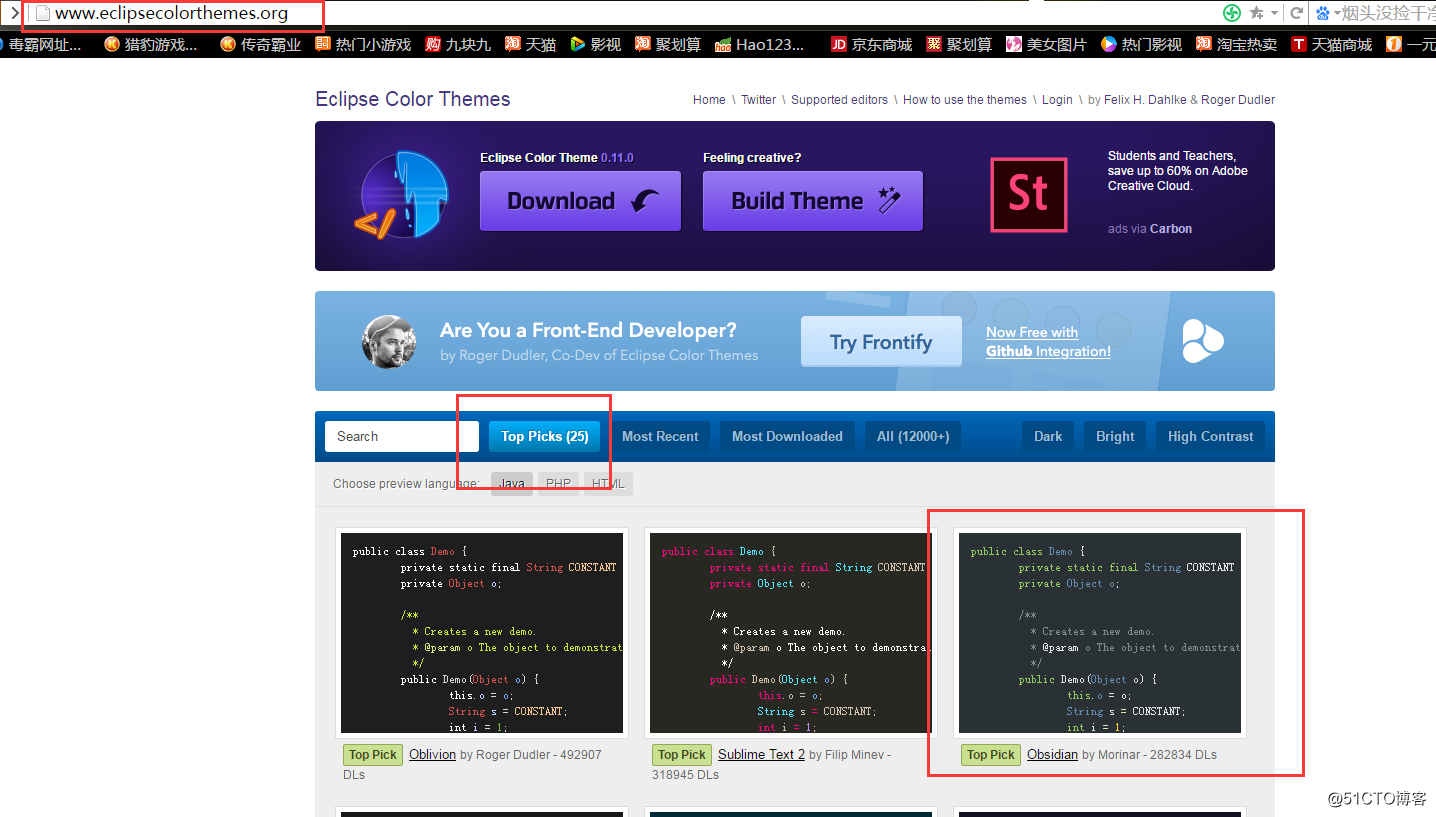Click the Build Theme button
Screen dimensions: 1436x817
(x=813, y=201)
